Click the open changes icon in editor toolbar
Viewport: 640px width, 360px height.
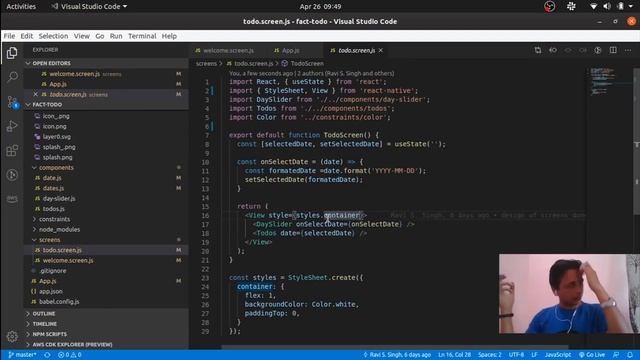[x=553, y=50]
